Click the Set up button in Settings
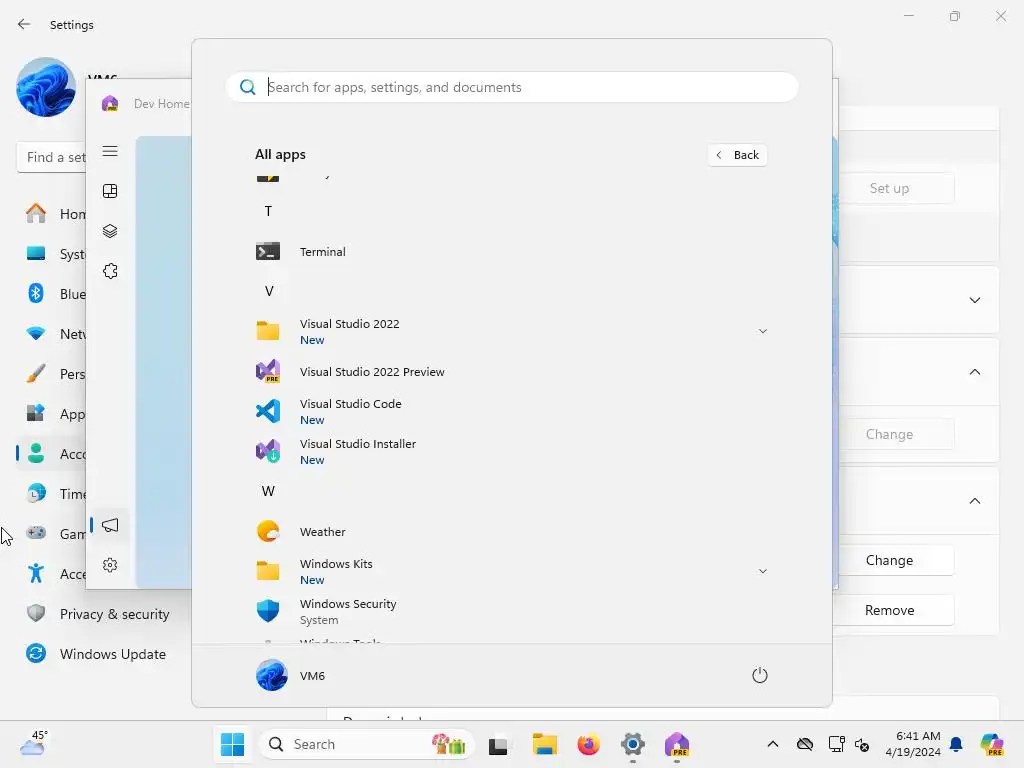This screenshot has width=1024, height=768. [896, 188]
